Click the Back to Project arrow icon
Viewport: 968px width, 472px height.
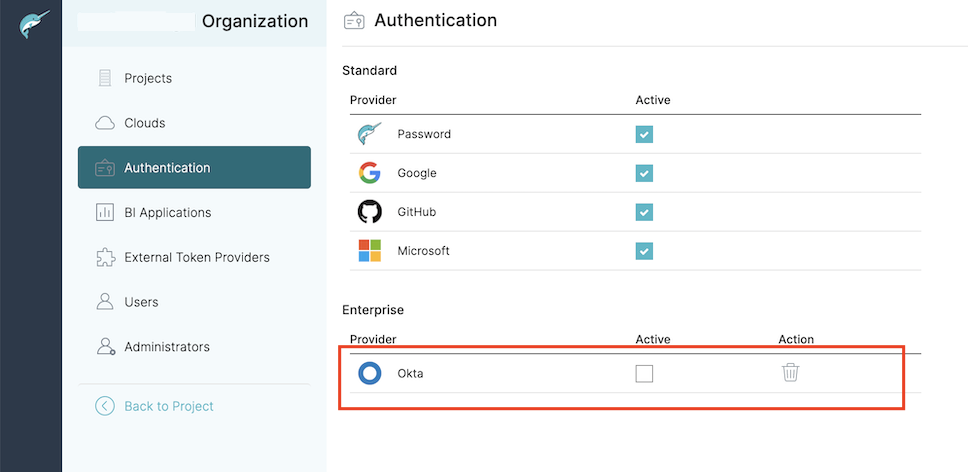click(105, 406)
